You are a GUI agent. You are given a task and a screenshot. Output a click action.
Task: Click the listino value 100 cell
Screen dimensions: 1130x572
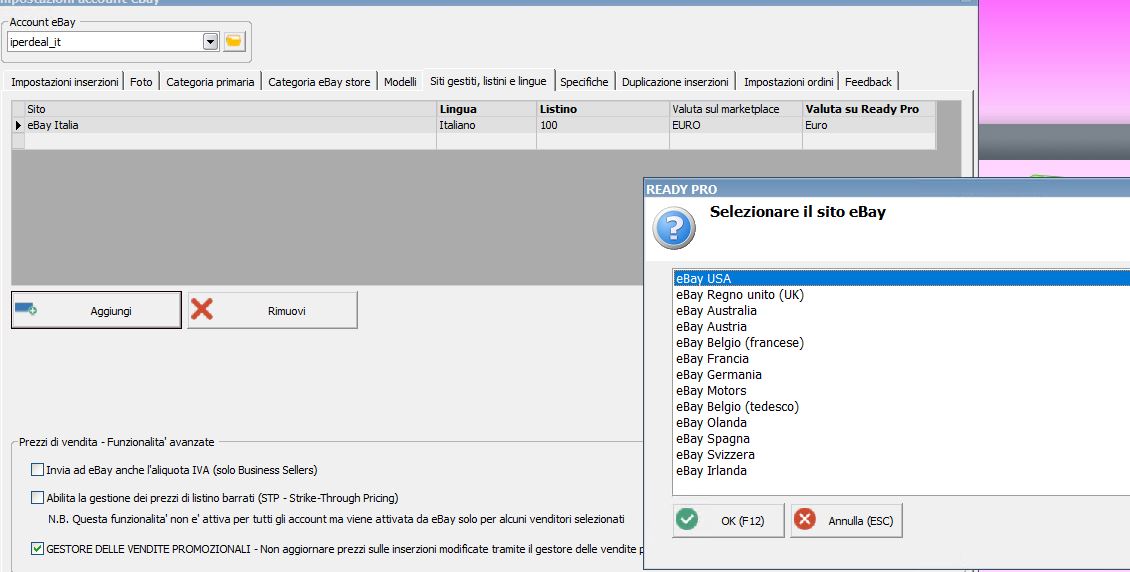[603, 125]
